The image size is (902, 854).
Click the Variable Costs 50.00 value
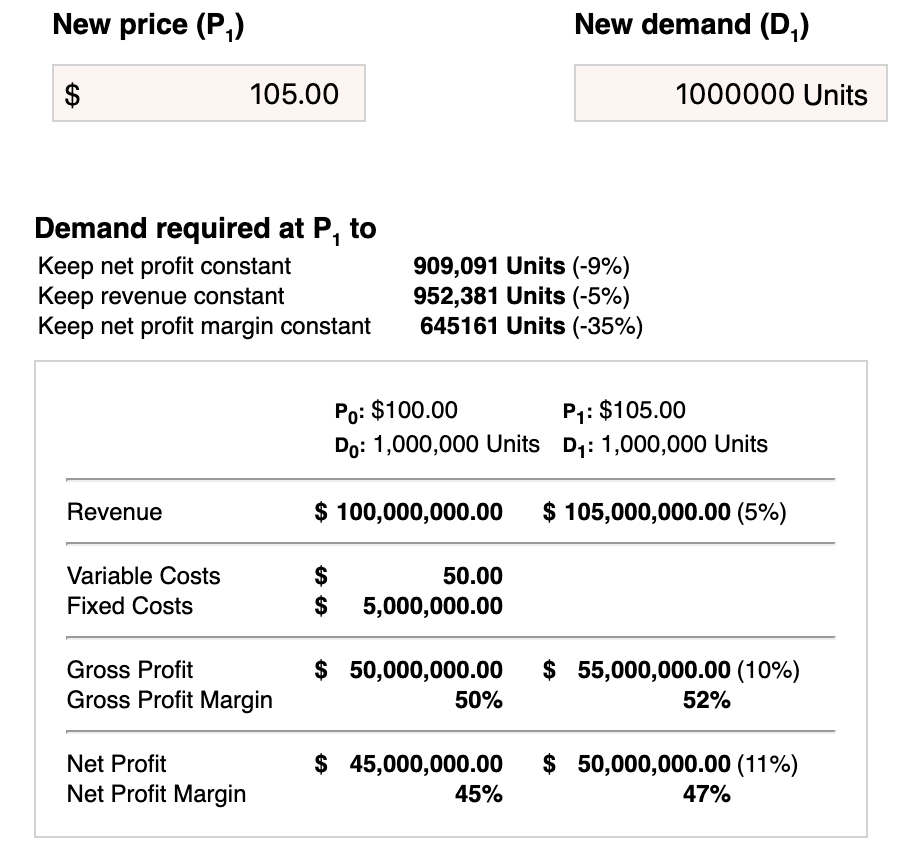click(x=472, y=575)
